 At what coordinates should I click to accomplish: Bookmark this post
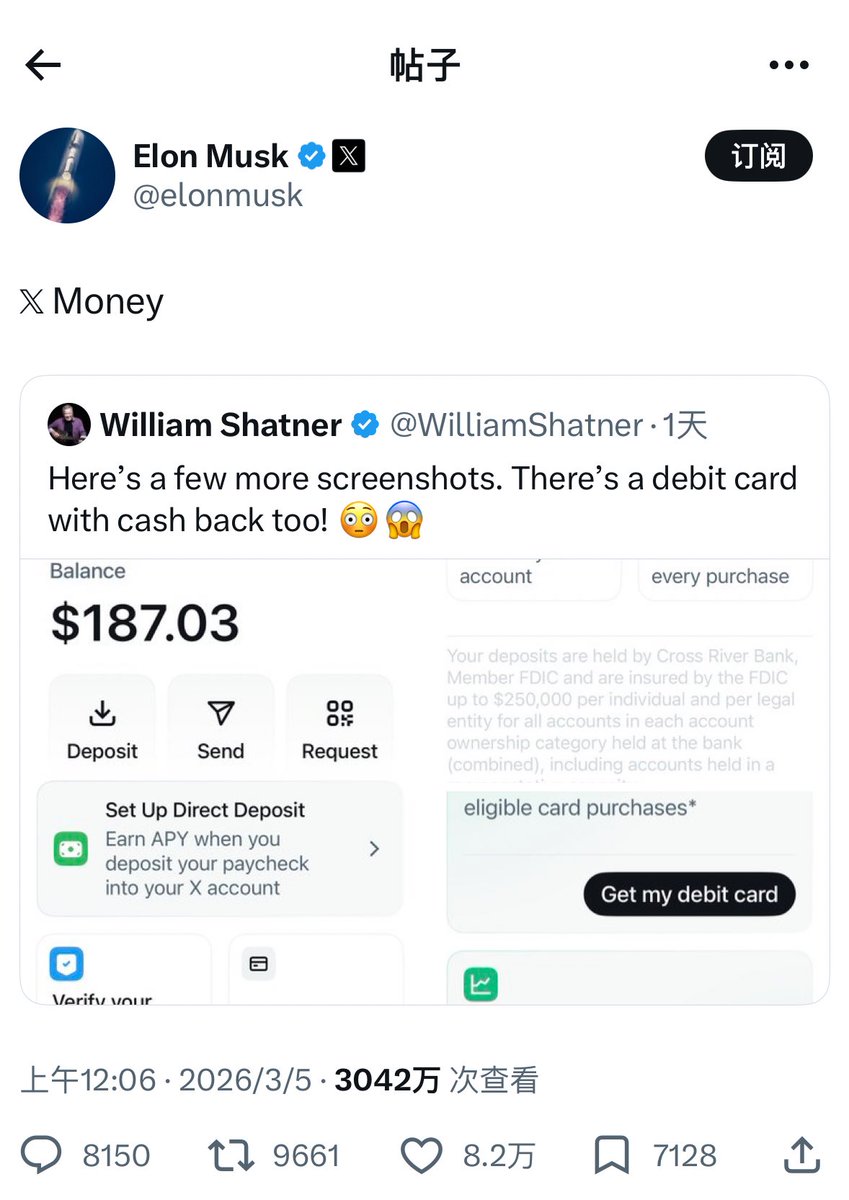(x=610, y=1156)
